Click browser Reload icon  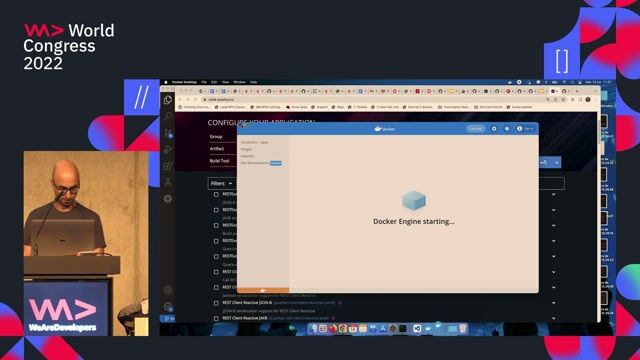pos(196,100)
